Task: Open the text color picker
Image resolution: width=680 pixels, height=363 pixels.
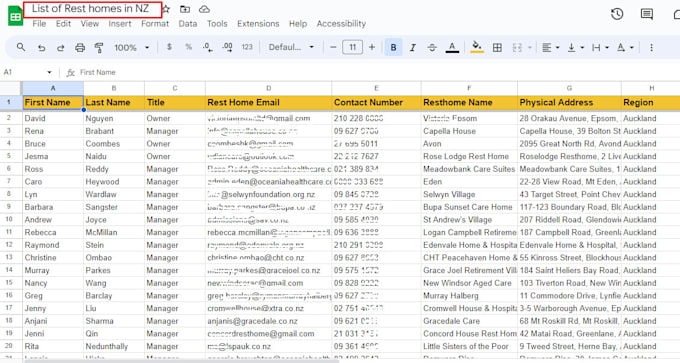Action: (x=452, y=47)
